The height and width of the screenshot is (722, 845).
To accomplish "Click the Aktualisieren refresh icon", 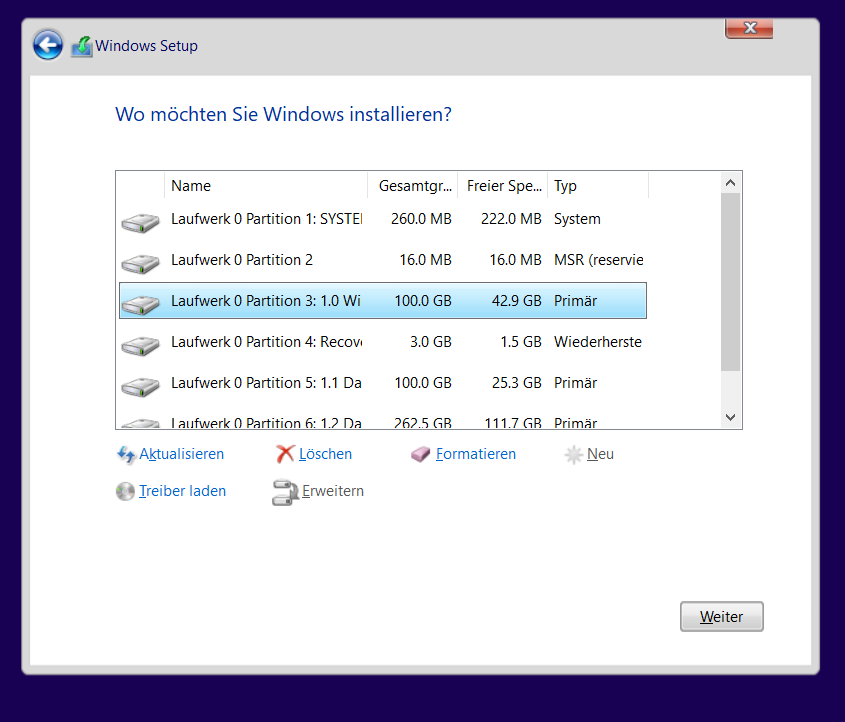I will point(126,455).
